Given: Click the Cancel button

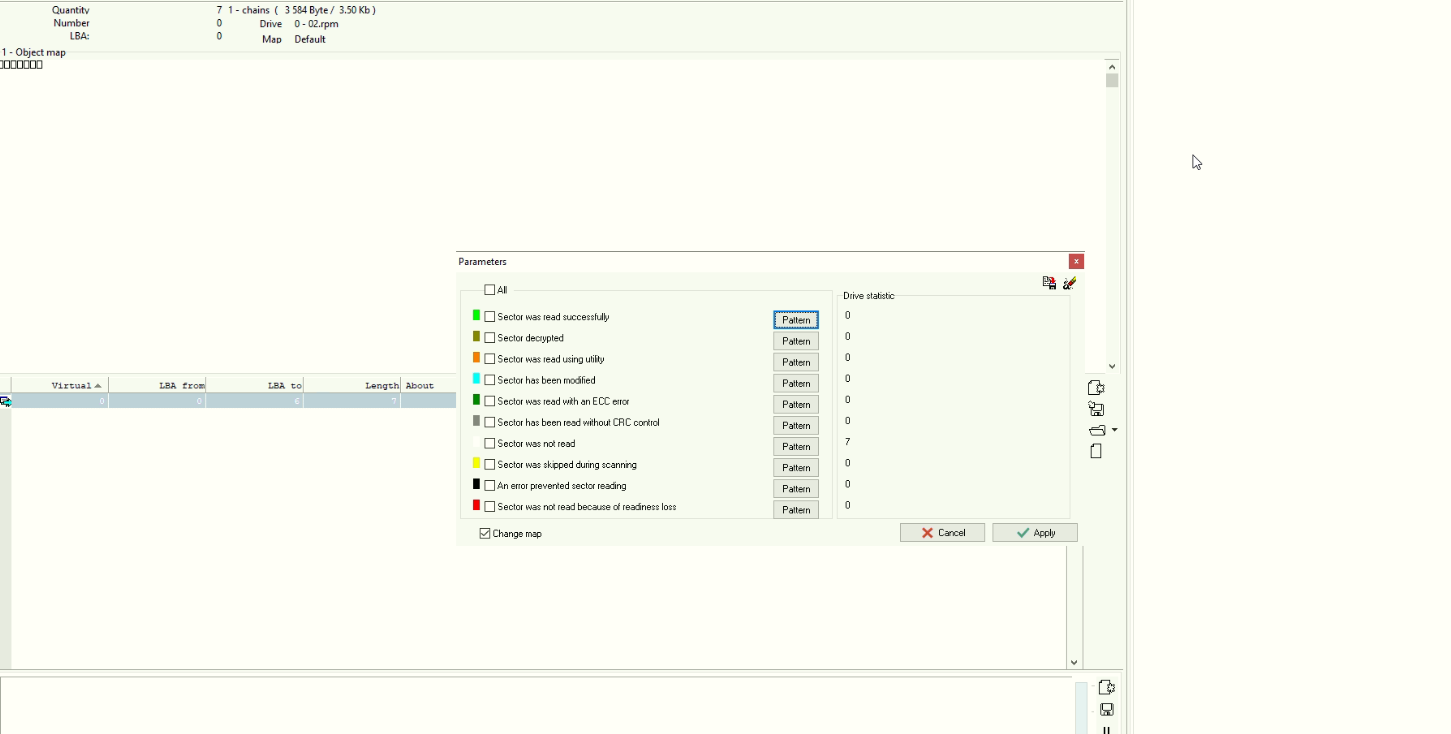Looking at the screenshot, I should click(942, 533).
